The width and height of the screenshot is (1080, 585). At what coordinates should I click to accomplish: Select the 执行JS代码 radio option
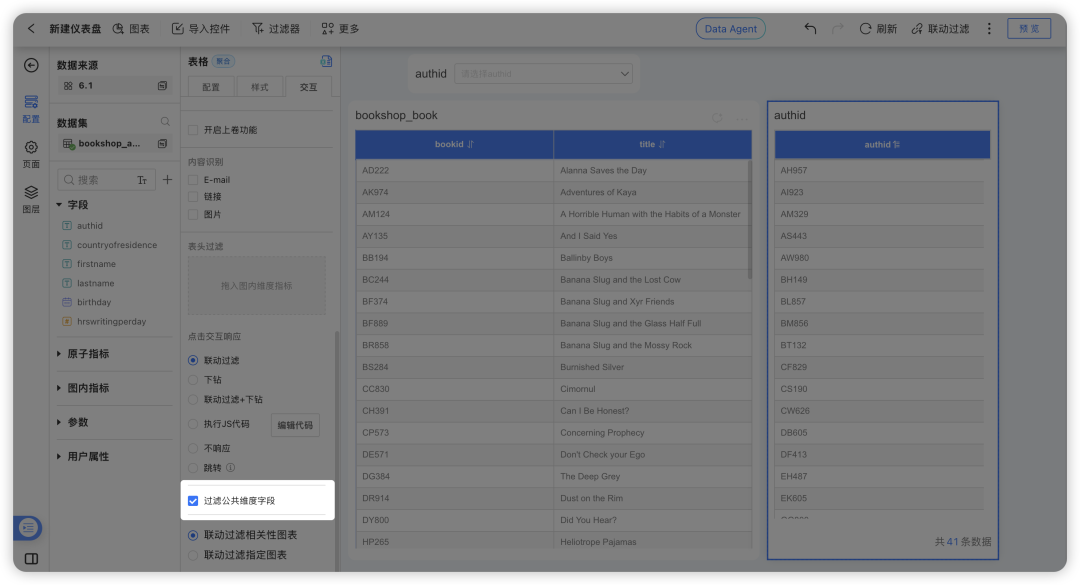(194, 424)
